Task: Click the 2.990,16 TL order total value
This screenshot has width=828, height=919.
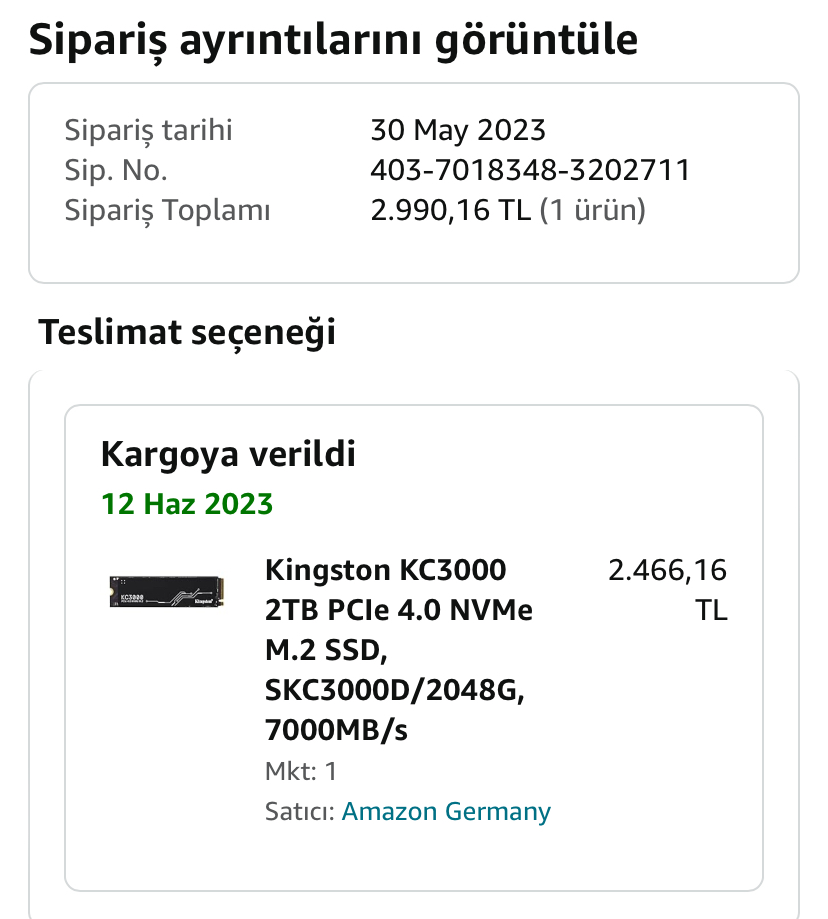Action: click(451, 211)
